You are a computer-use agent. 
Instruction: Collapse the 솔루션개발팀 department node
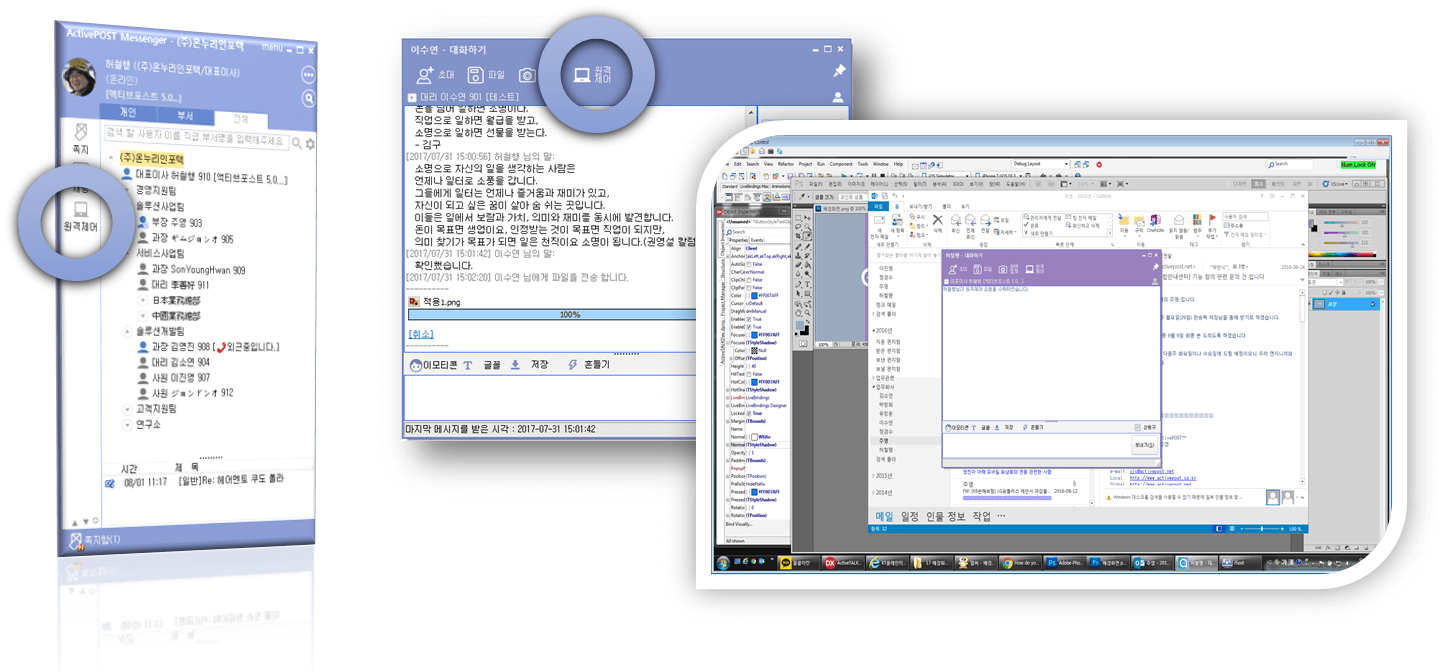click(127, 330)
